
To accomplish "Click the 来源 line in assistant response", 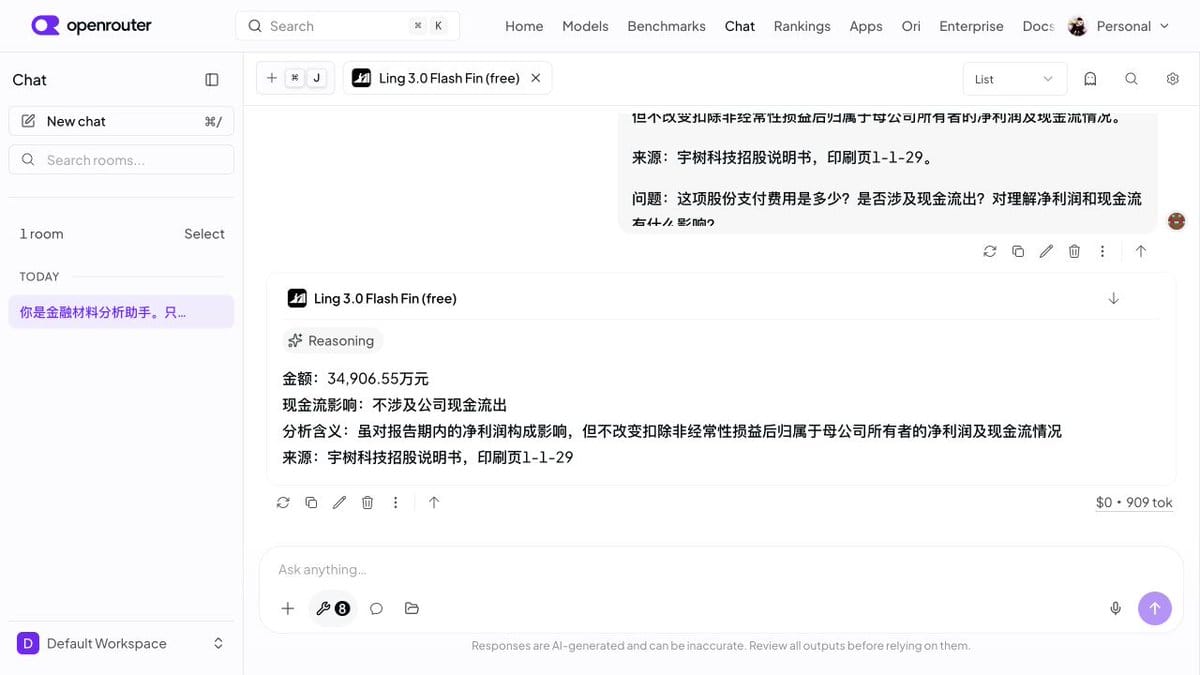I will coord(428,457).
